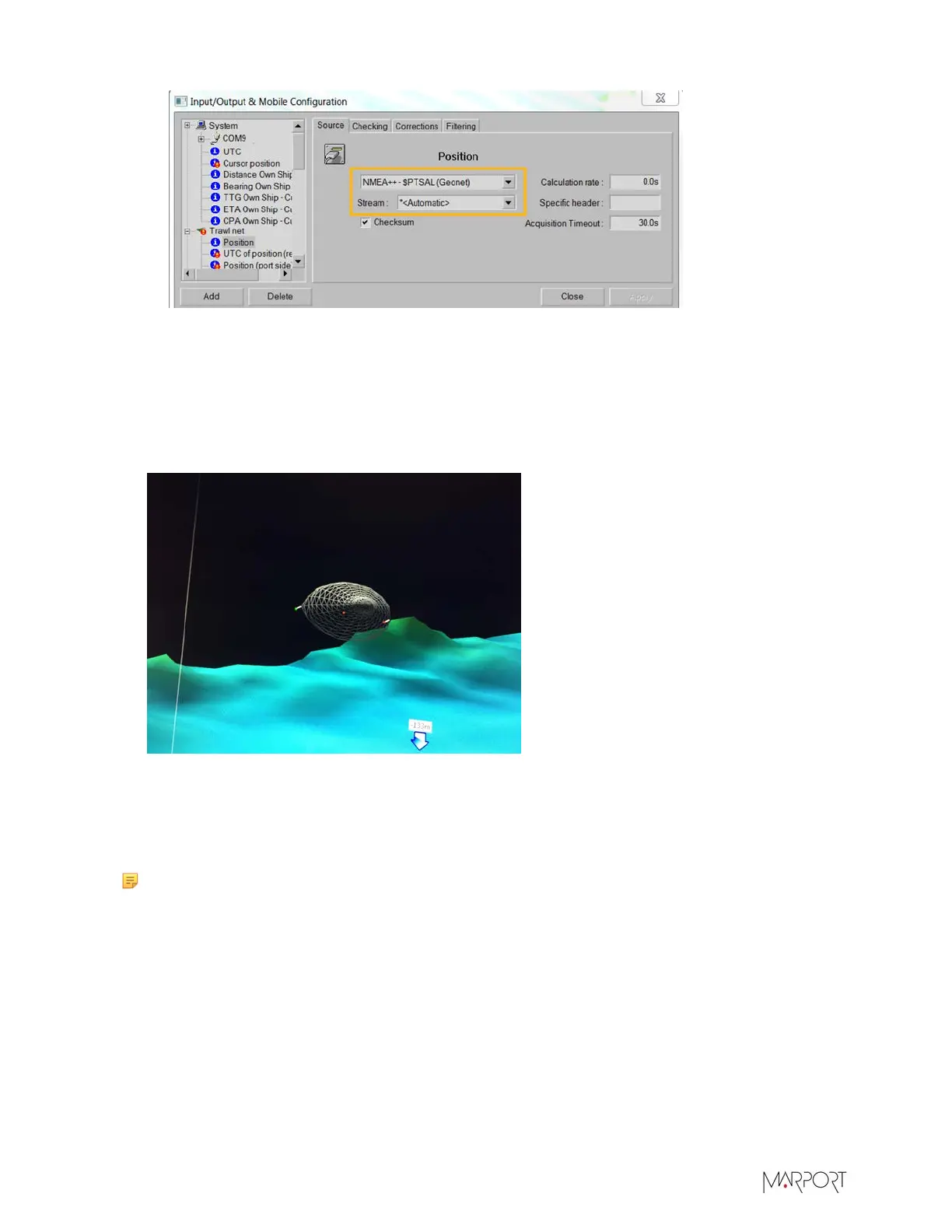Click the icon beside Bearing Own Ship
This screenshot has width=952, height=1232.
pyautogui.click(x=215, y=186)
